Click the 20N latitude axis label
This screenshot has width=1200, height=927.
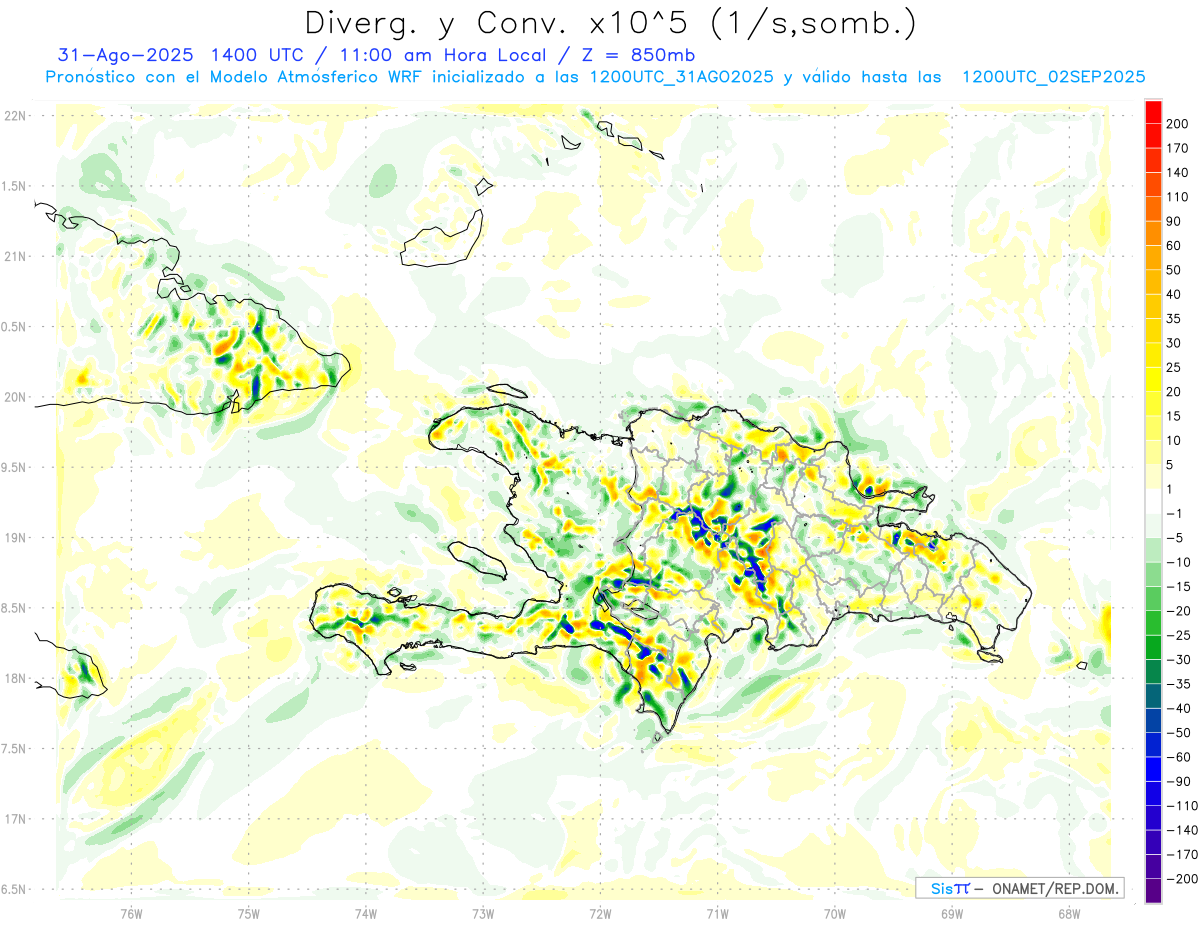coord(14,397)
